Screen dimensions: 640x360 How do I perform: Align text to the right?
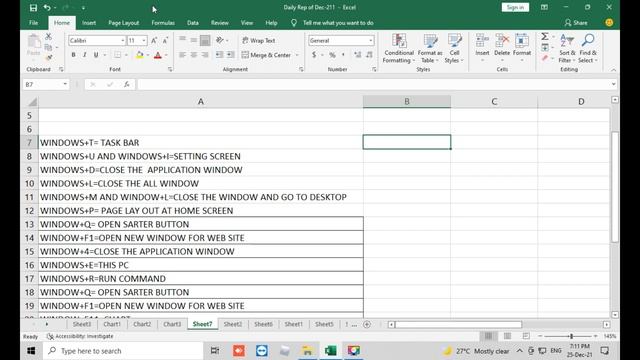point(205,55)
